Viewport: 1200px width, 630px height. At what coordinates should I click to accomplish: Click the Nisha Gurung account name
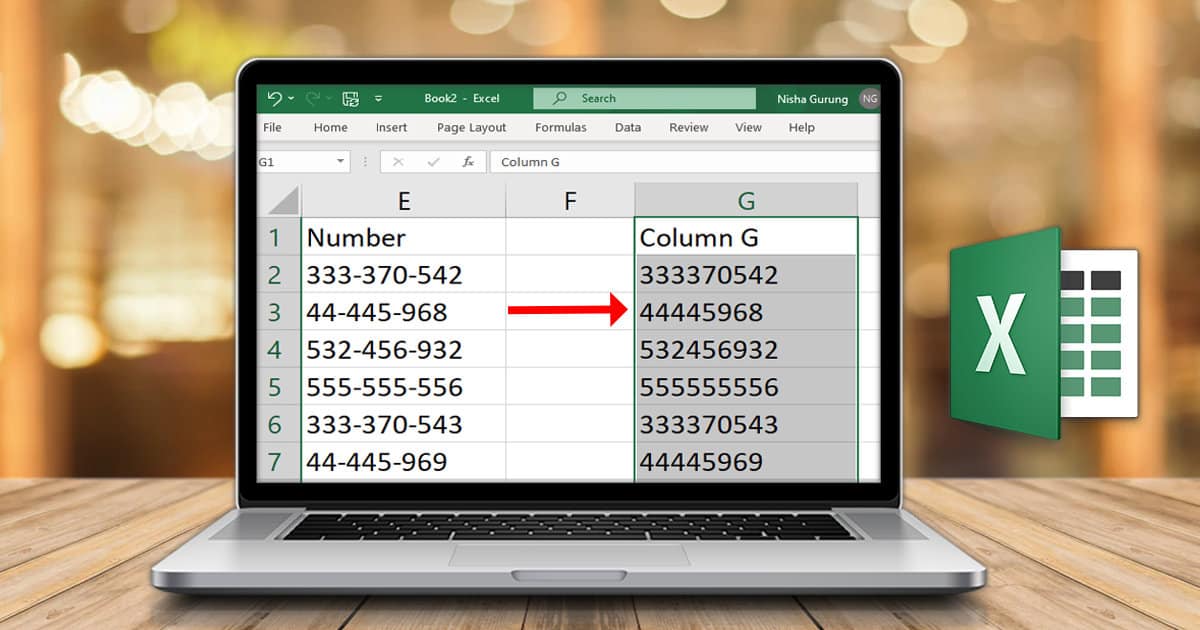click(x=813, y=99)
